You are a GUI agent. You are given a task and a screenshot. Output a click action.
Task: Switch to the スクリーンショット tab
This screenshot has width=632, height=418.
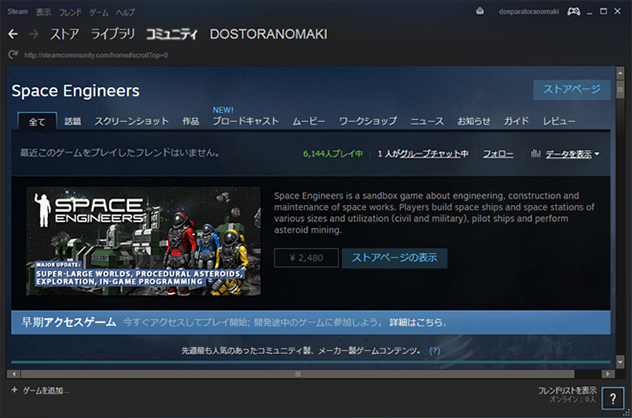click(131, 121)
